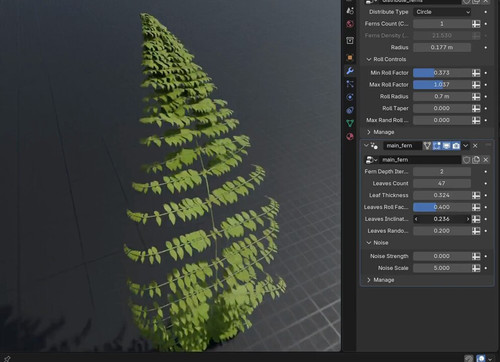This screenshot has height=362, width=500.
Task: Click the Leaves Count 47 field
Action: click(x=442, y=183)
